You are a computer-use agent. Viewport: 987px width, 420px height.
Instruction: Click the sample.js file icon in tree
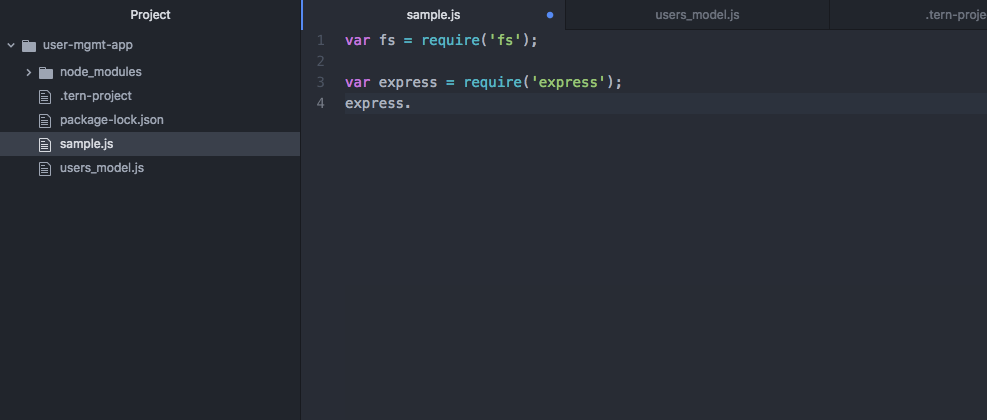(44, 144)
